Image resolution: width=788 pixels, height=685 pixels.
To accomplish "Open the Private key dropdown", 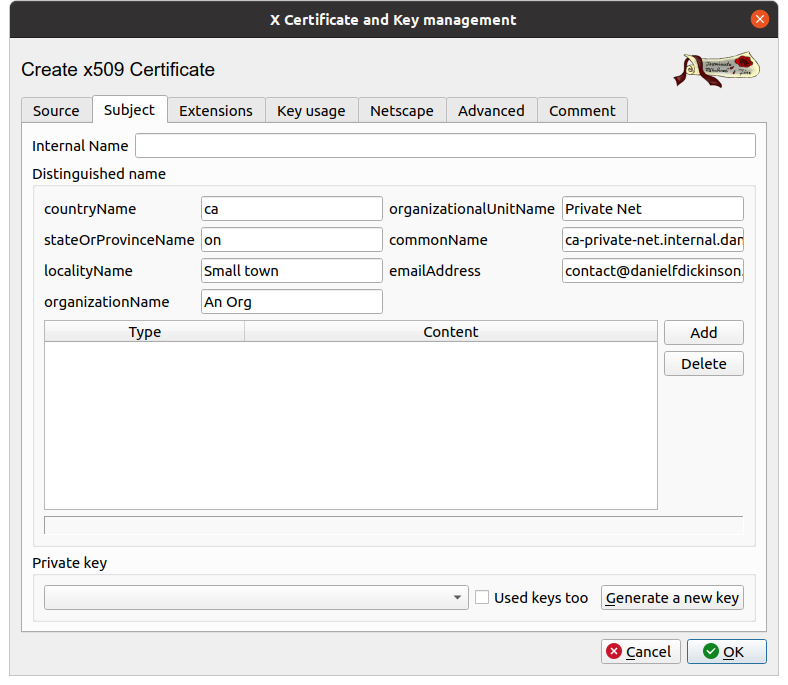I will coord(256,598).
